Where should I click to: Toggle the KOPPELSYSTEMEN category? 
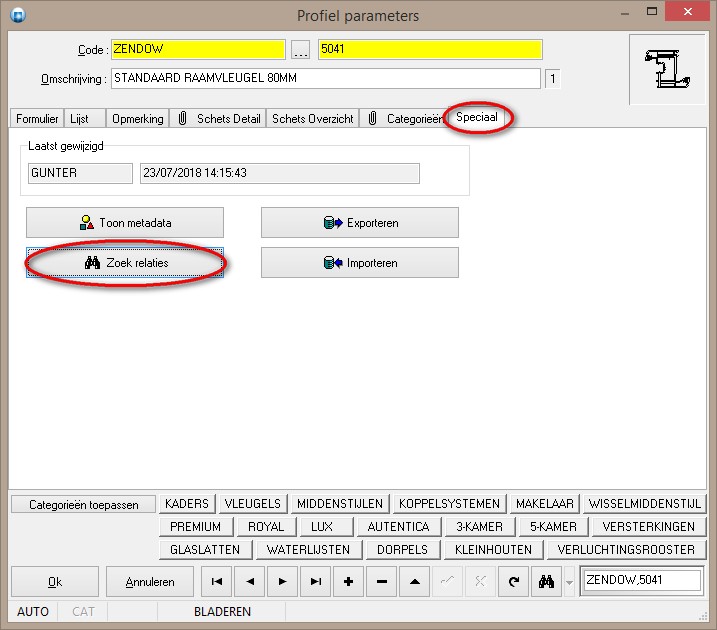point(449,504)
